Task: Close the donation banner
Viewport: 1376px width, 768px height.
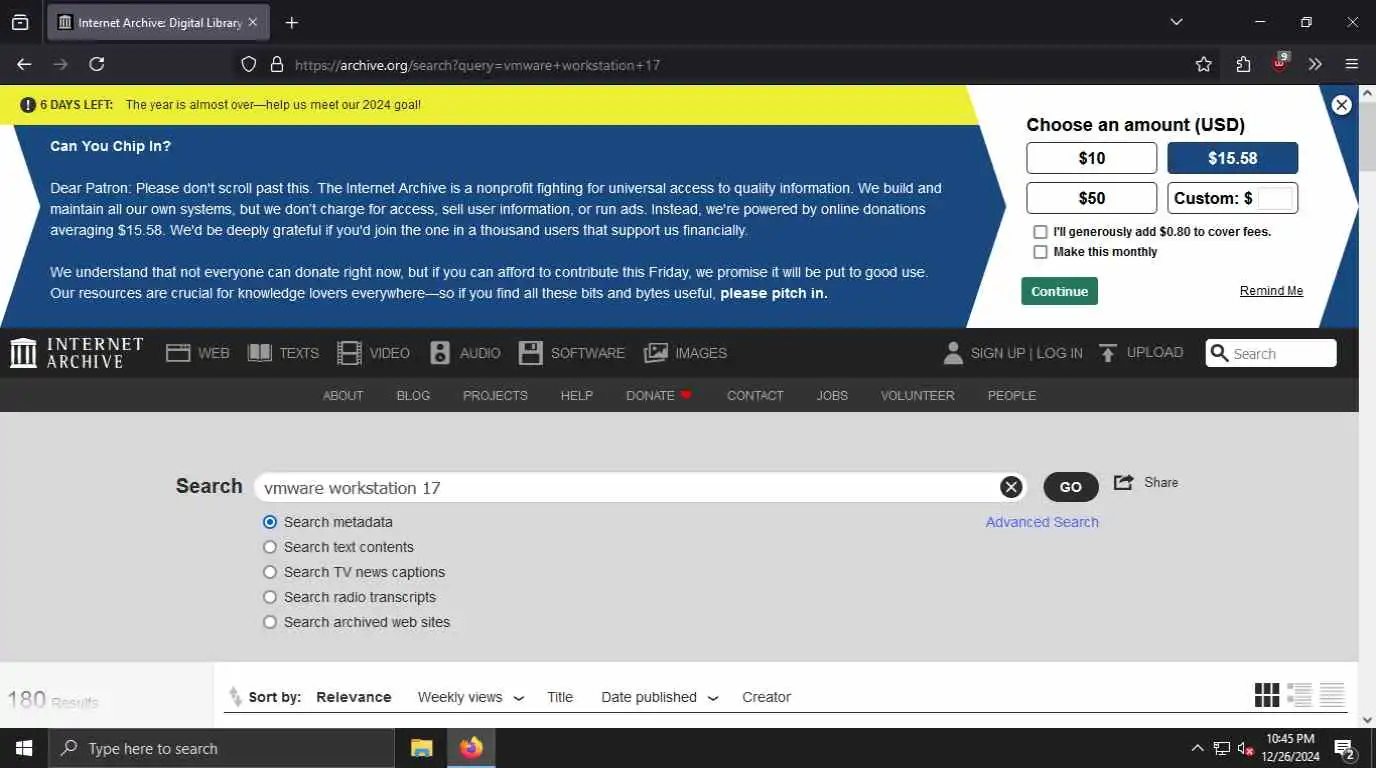Action: coord(1342,105)
